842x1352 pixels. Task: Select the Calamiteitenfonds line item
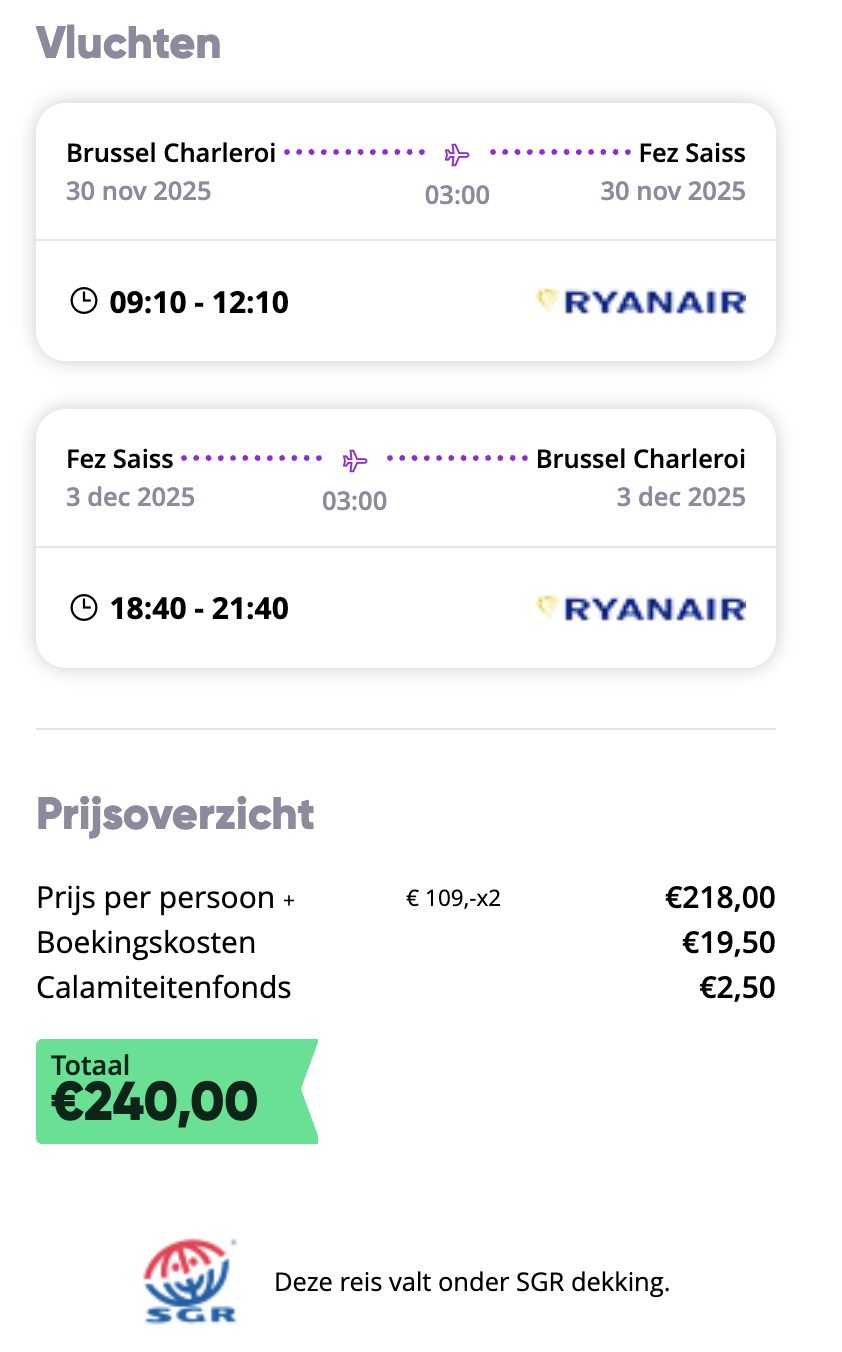pyautogui.click(x=163, y=987)
